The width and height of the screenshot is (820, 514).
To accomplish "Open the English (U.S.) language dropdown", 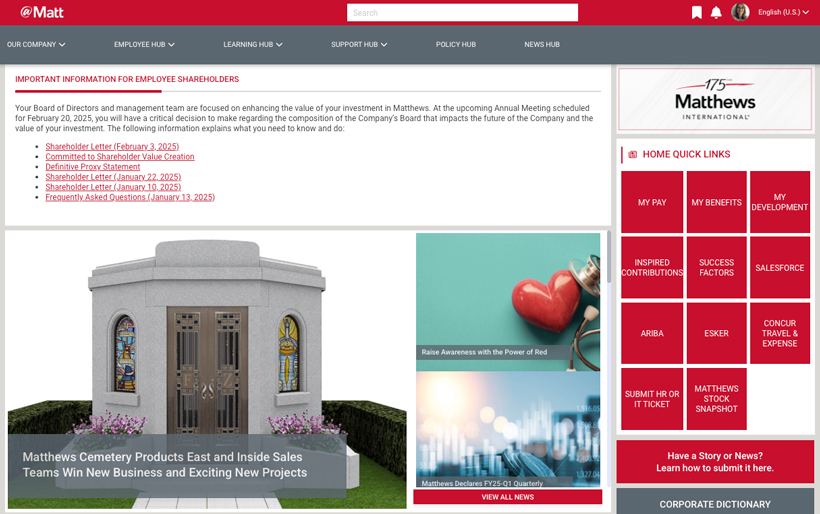I will coord(784,12).
